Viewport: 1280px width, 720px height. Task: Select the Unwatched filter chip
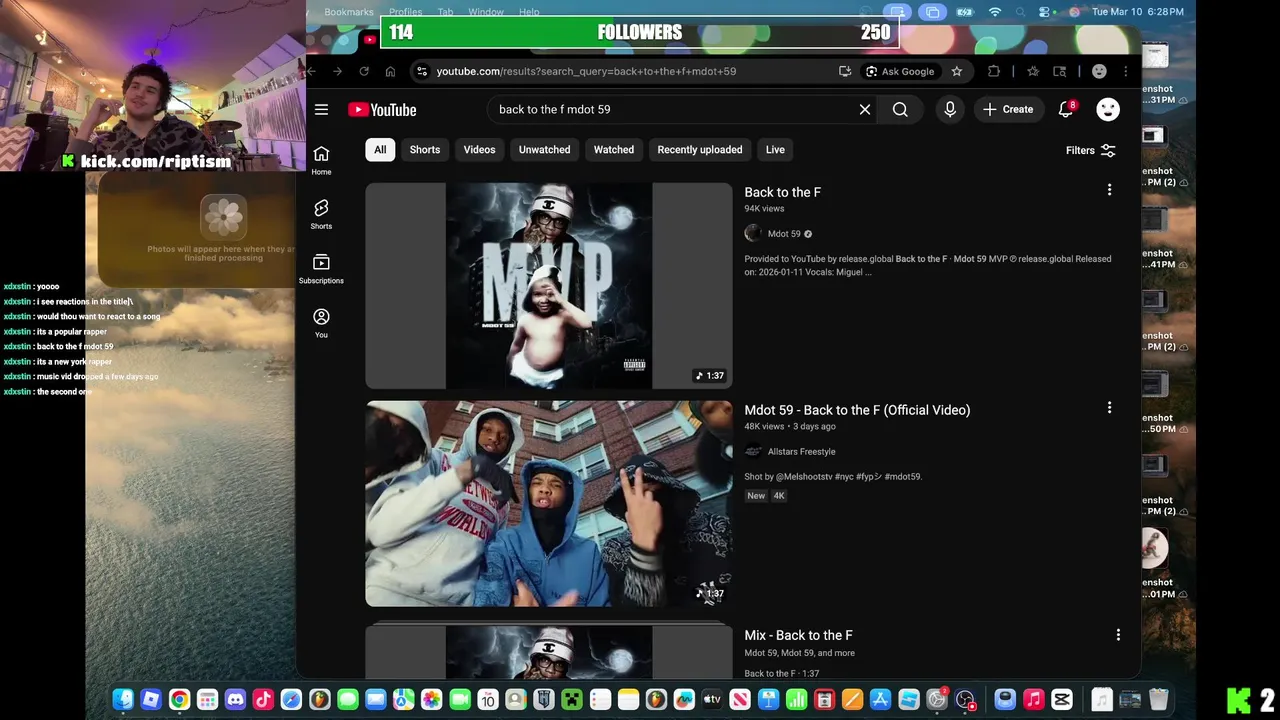pos(545,150)
